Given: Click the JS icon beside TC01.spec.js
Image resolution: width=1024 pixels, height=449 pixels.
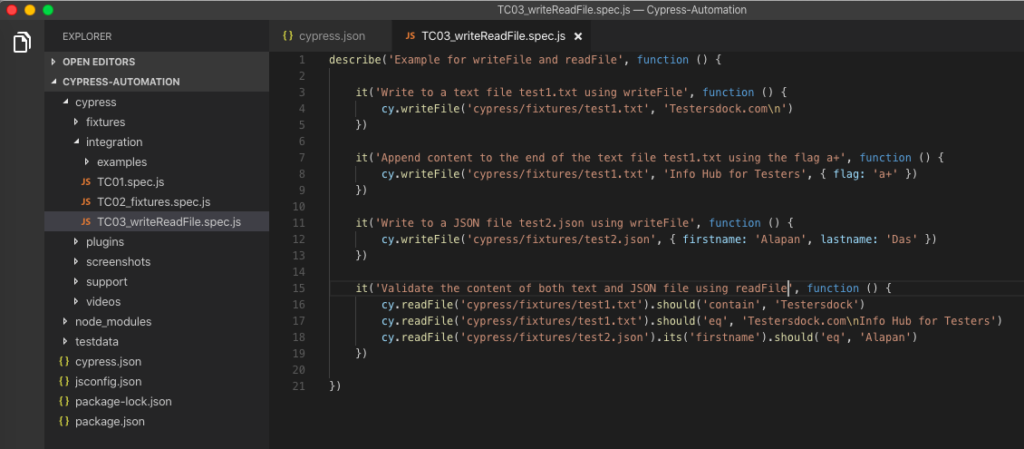Looking at the screenshot, I should tap(86, 182).
